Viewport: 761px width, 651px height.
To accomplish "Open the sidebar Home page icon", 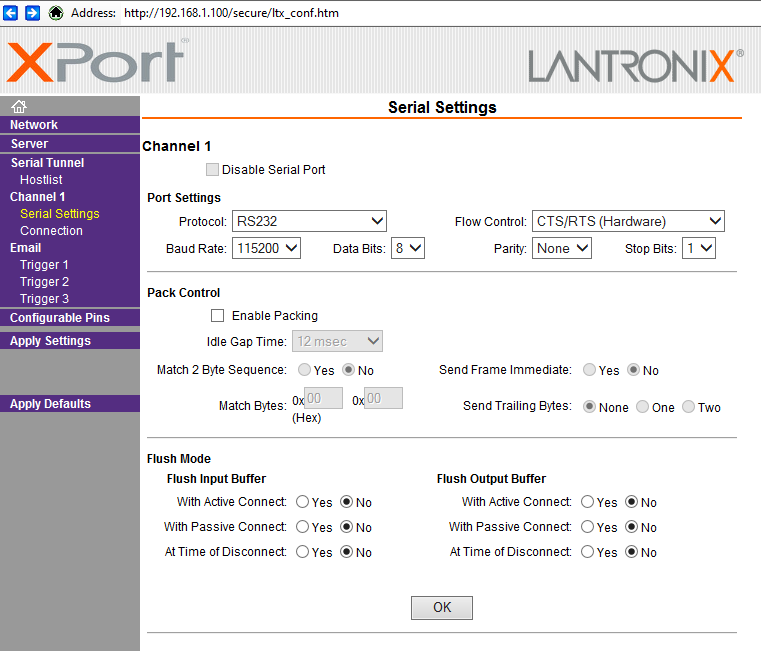I will 19,106.
